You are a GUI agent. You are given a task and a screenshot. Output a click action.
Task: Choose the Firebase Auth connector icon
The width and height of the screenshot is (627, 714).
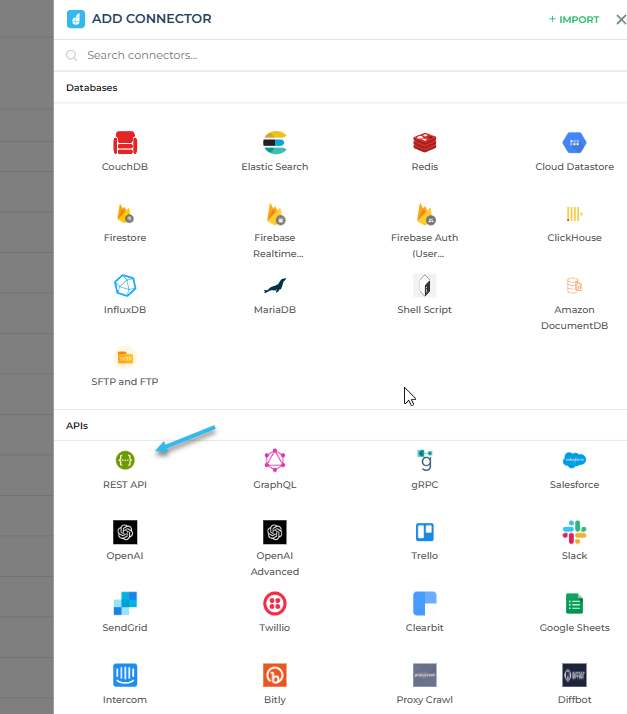point(425,214)
